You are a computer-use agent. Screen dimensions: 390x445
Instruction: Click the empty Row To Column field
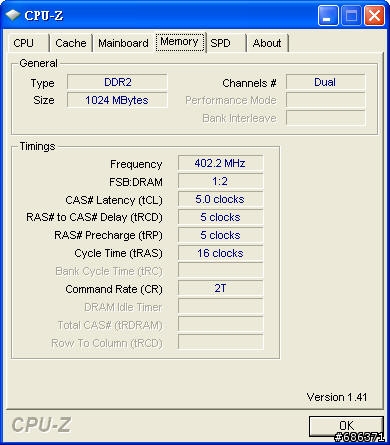tap(220, 342)
